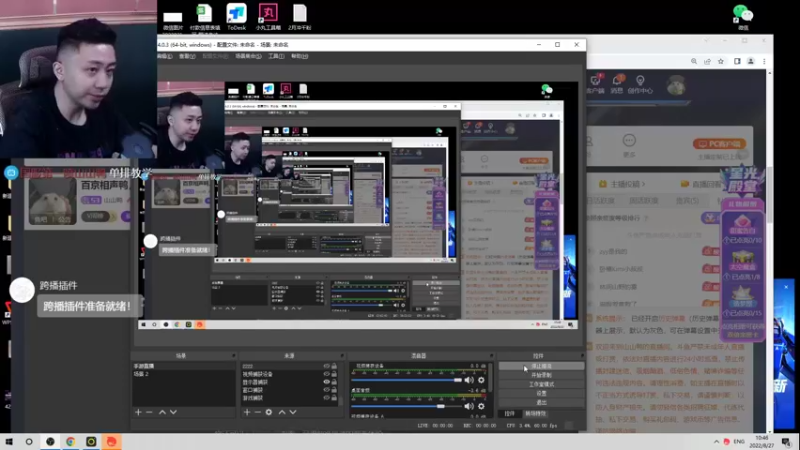Open browser side panel icon

737,61
